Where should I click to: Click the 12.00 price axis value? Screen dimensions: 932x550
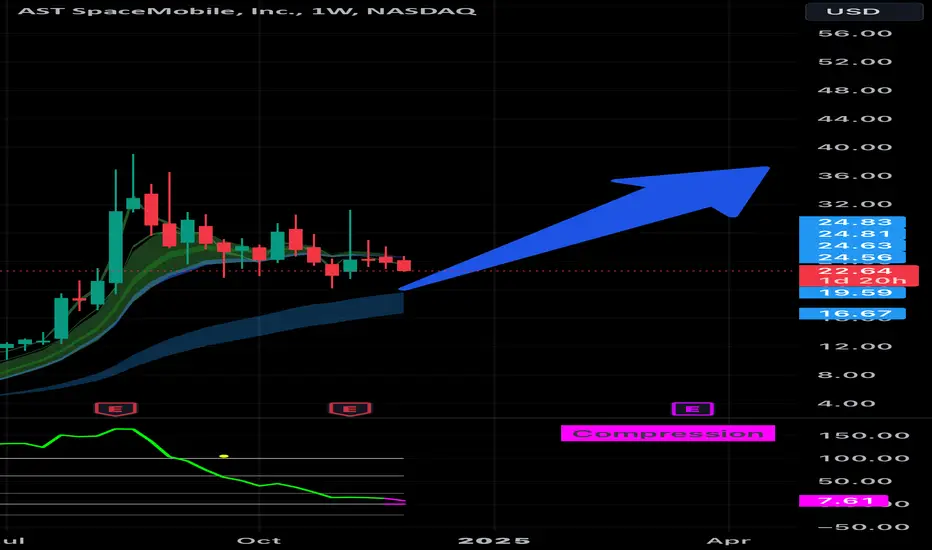(855, 346)
